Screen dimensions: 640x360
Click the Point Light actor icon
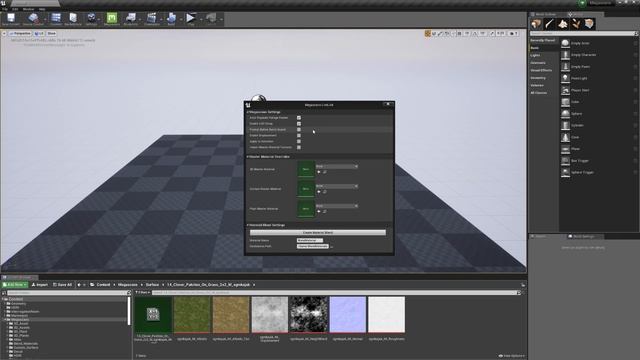[x=565, y=78]
